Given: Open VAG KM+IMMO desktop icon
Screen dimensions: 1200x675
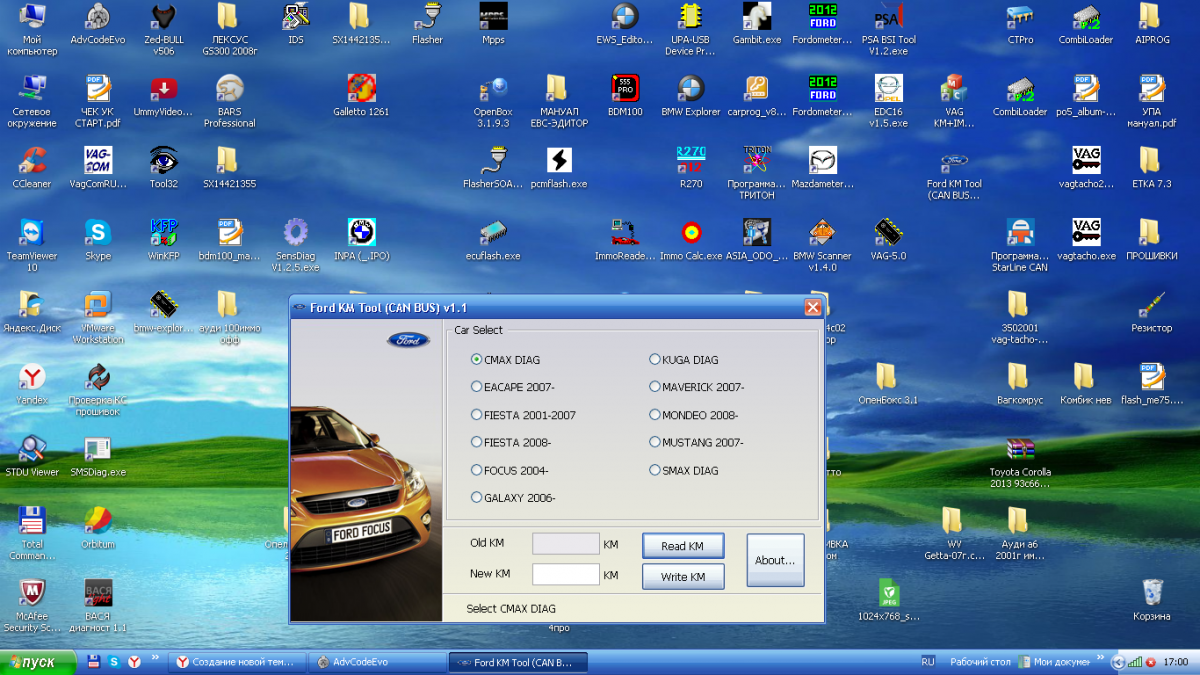Looking at the screenshot, I should point(954,101).
